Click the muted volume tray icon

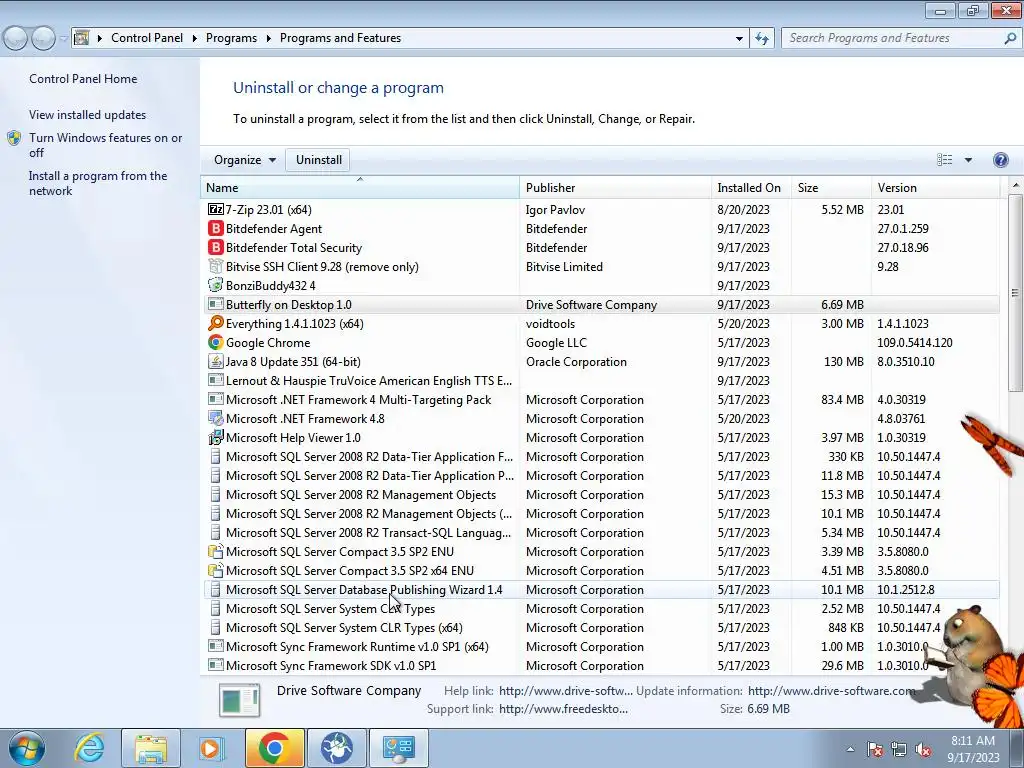pos(923,750)
